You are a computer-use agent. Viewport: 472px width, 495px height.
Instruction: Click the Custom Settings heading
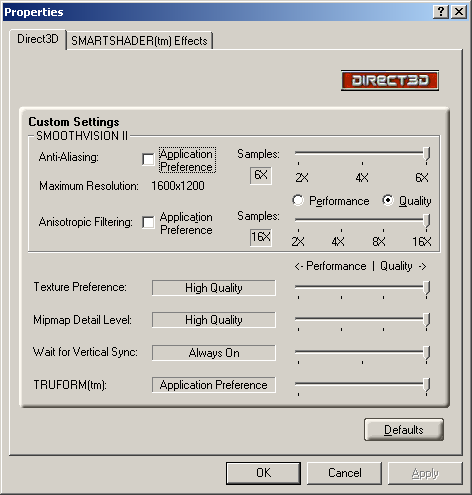[74, 122]
